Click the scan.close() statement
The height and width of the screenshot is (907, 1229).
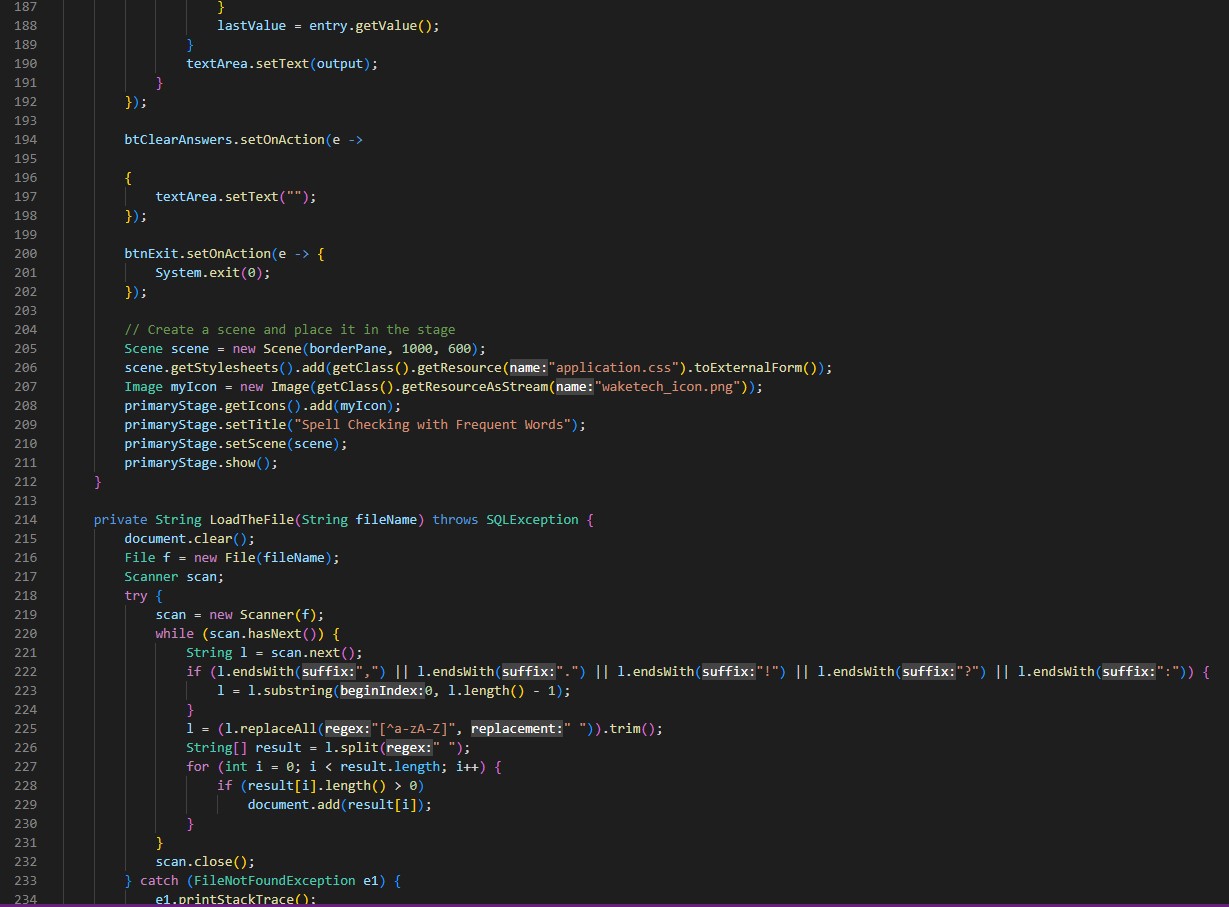click(205, 862)
